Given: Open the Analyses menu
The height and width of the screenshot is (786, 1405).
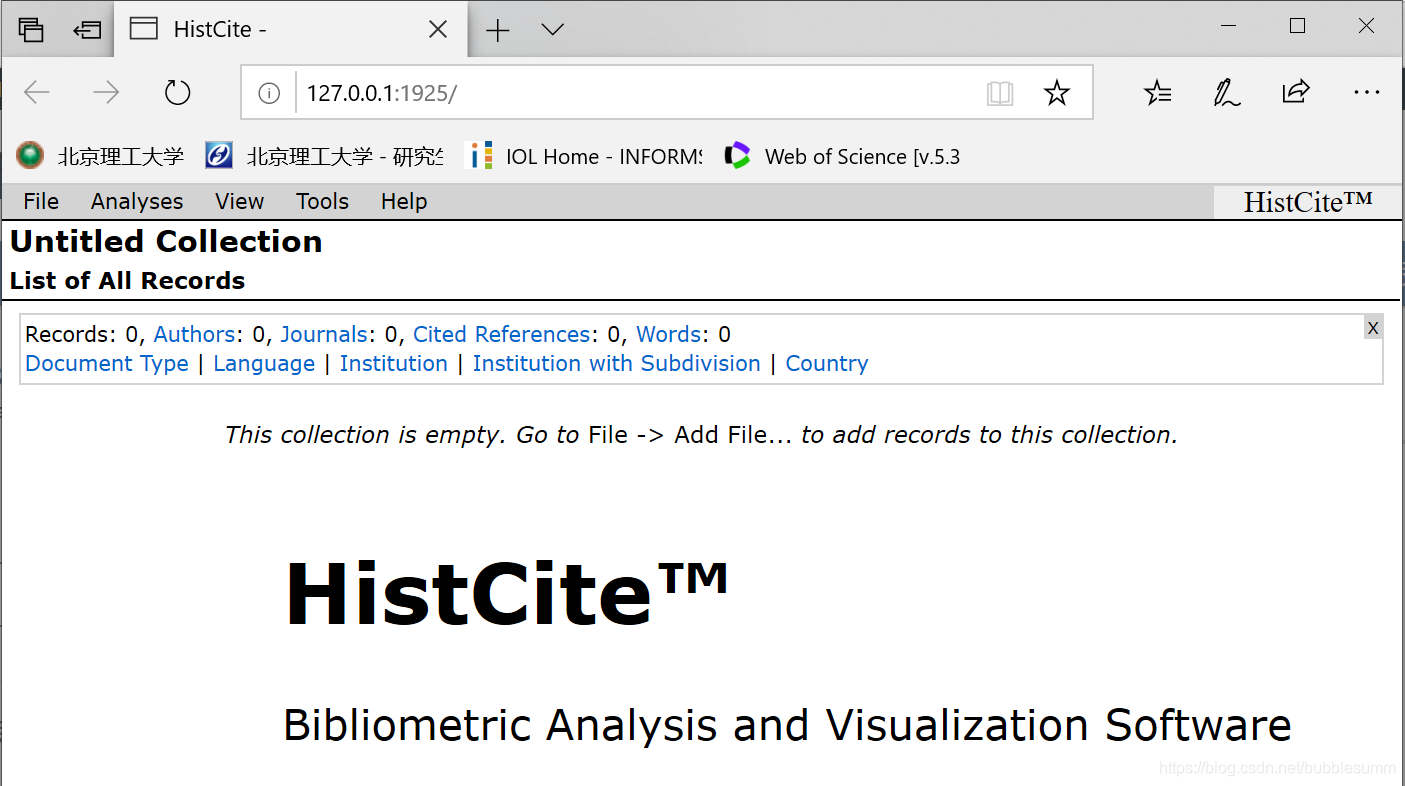Looking at the screenshot, I should (x=137, y=201).
